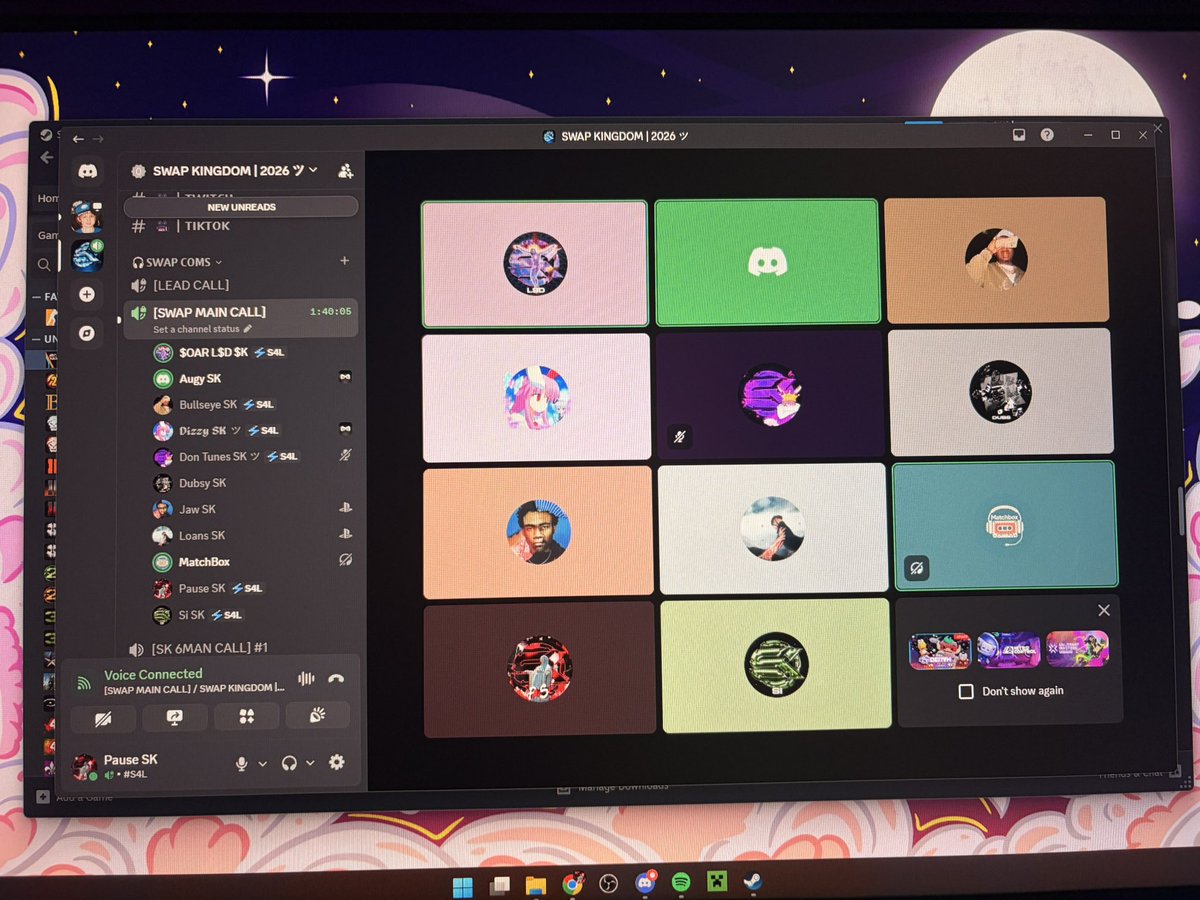The width and height of the screenshot is (1200, 900).
Task: Click the teal Matchbox participant tile
Action: (1003, 523)
